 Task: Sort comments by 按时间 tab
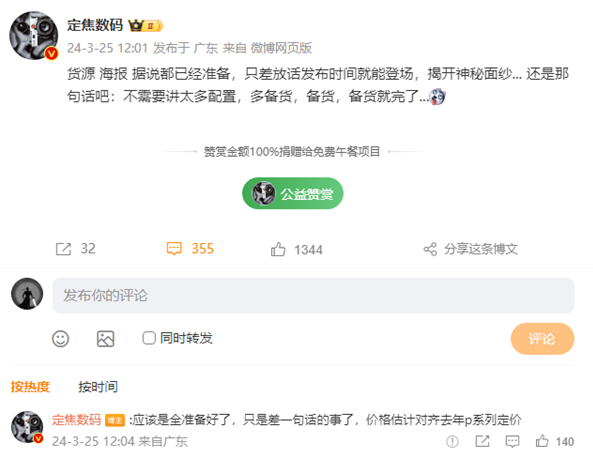pyautogui.click(x=98, y=387)
